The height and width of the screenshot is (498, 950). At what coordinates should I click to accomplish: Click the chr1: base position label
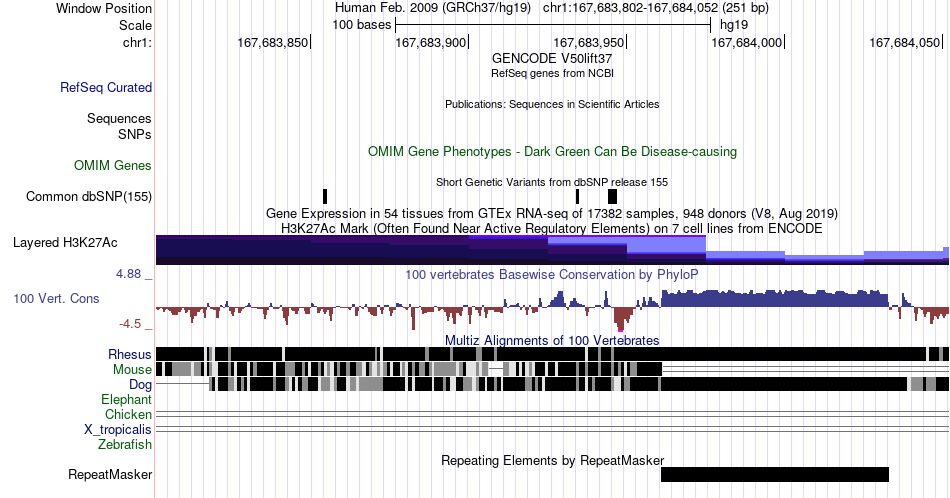point(137,42)
